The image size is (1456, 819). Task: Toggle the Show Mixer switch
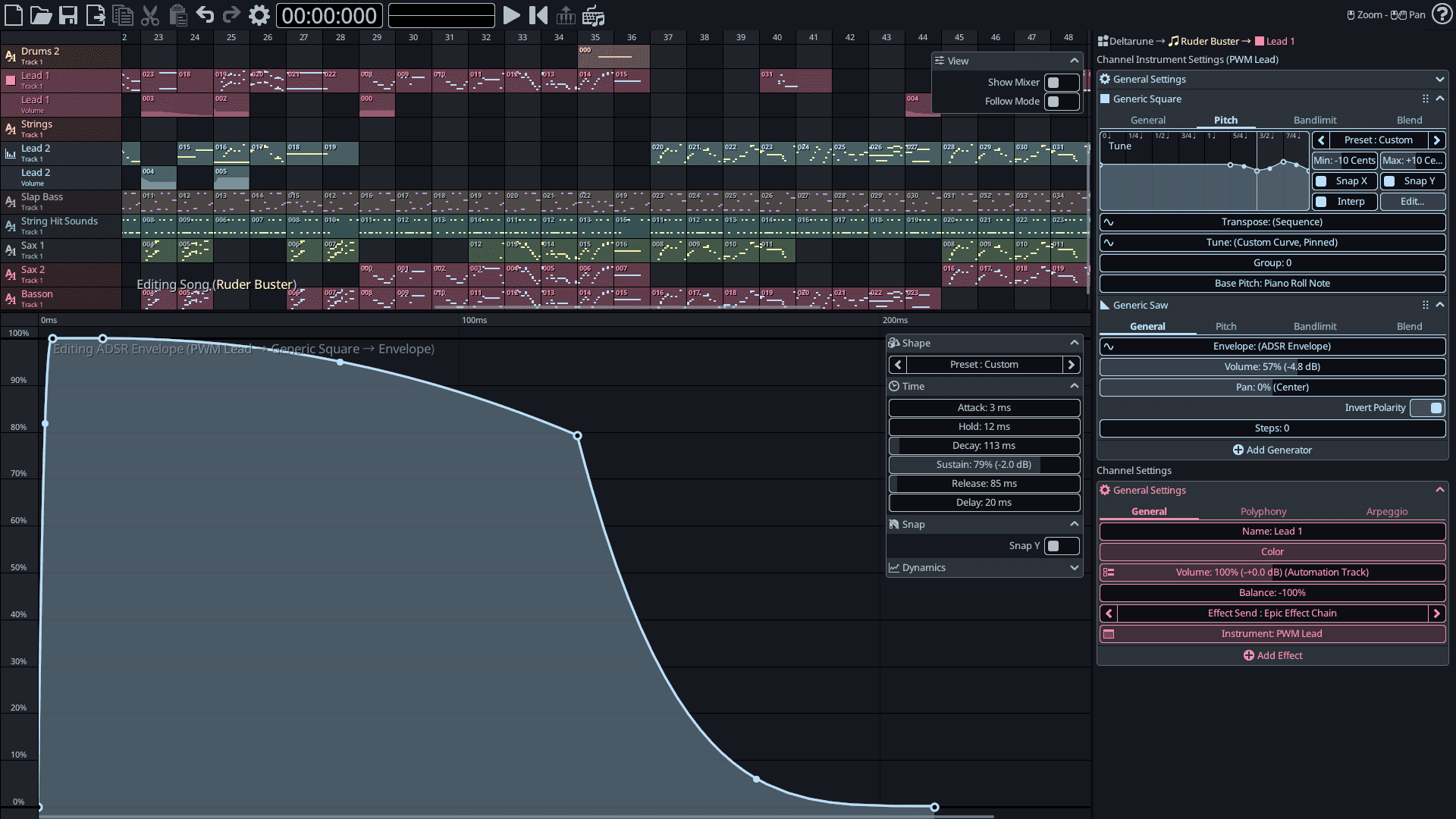click(x=1061, y=83)
